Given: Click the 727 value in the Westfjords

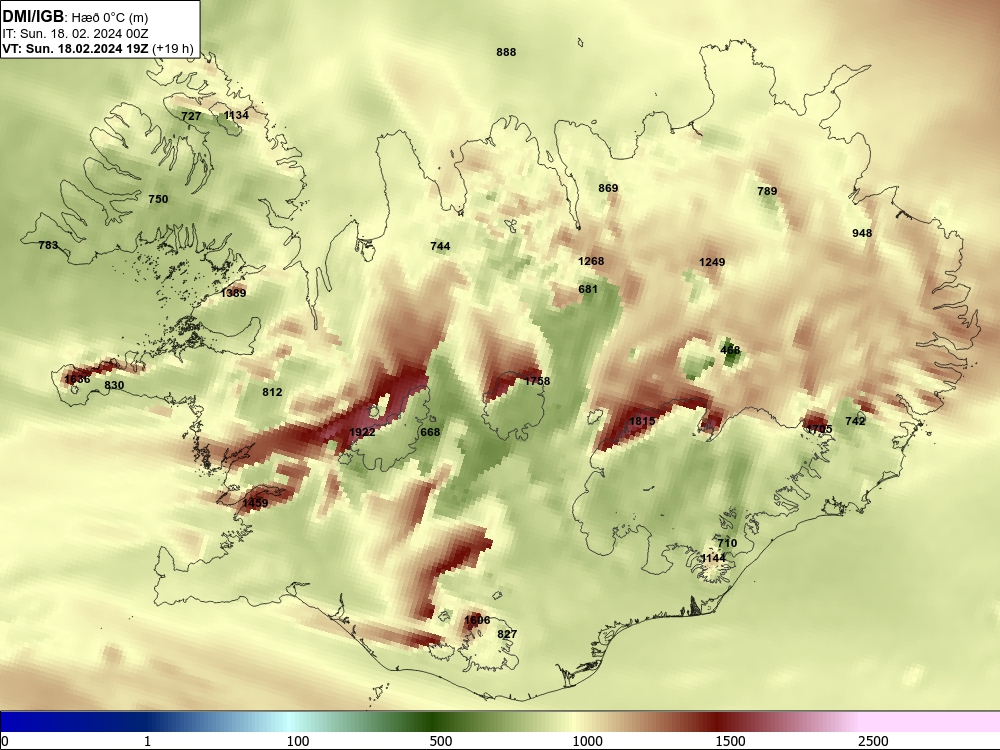Looking at the screenshot, I should click(191, 116).
